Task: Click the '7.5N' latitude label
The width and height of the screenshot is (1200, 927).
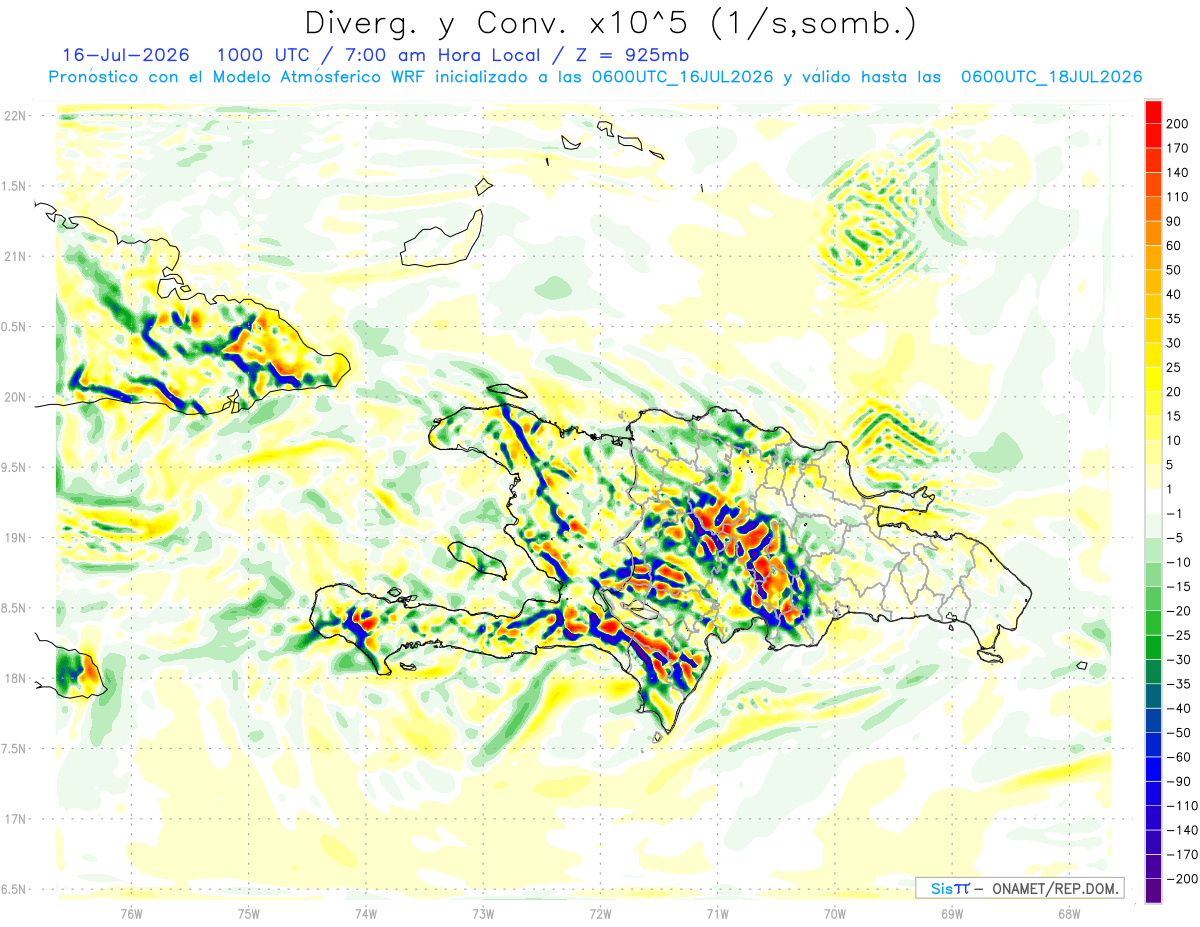Action: point(13,748)
